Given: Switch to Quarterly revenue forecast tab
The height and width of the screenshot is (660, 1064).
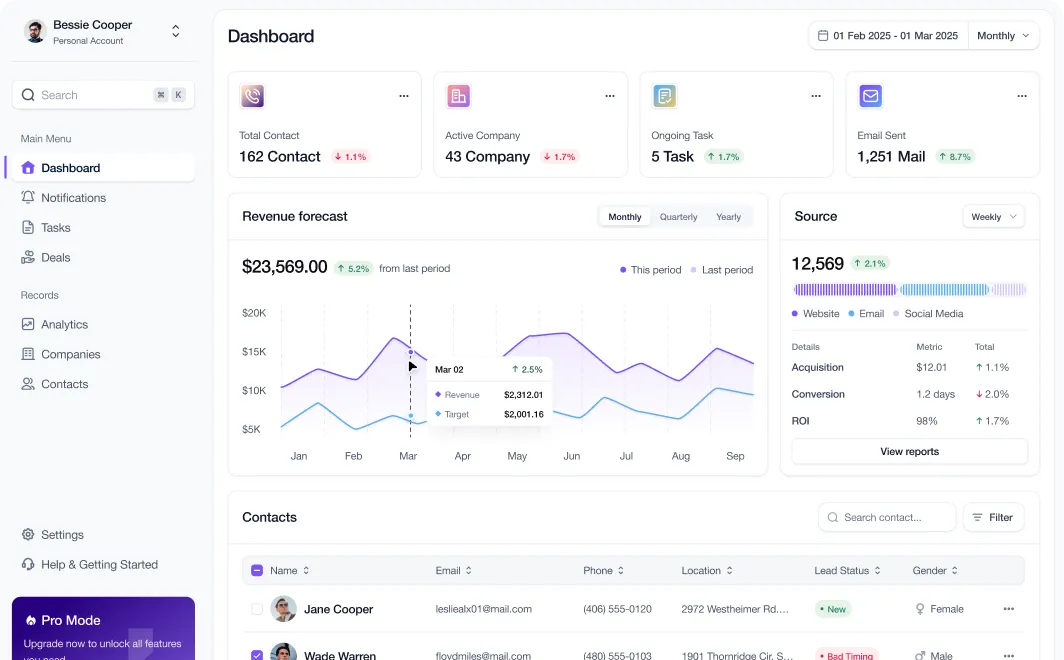Looking at the screenshot, I should pyautogui.click(x=678, y=216).
